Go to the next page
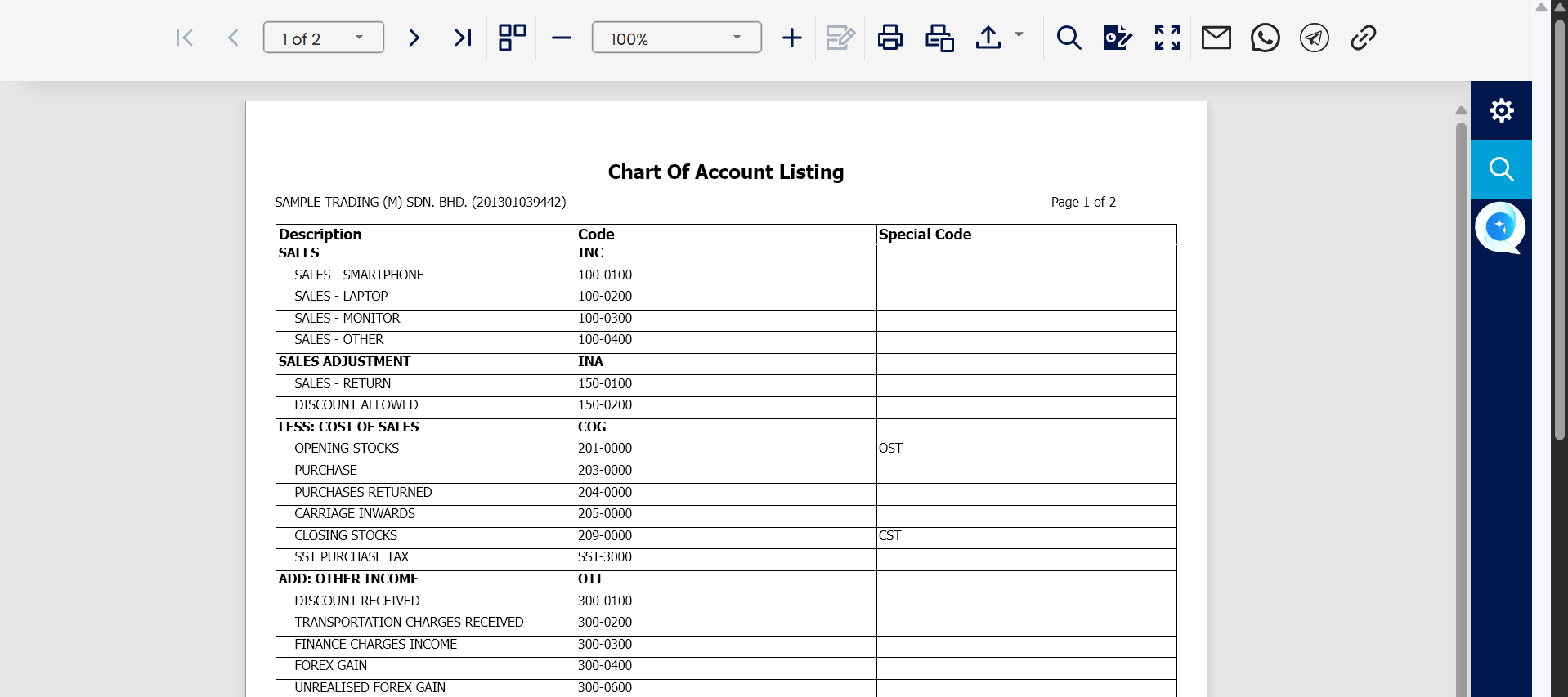This screenshot has height=697, width=1568. click(414, 38)
